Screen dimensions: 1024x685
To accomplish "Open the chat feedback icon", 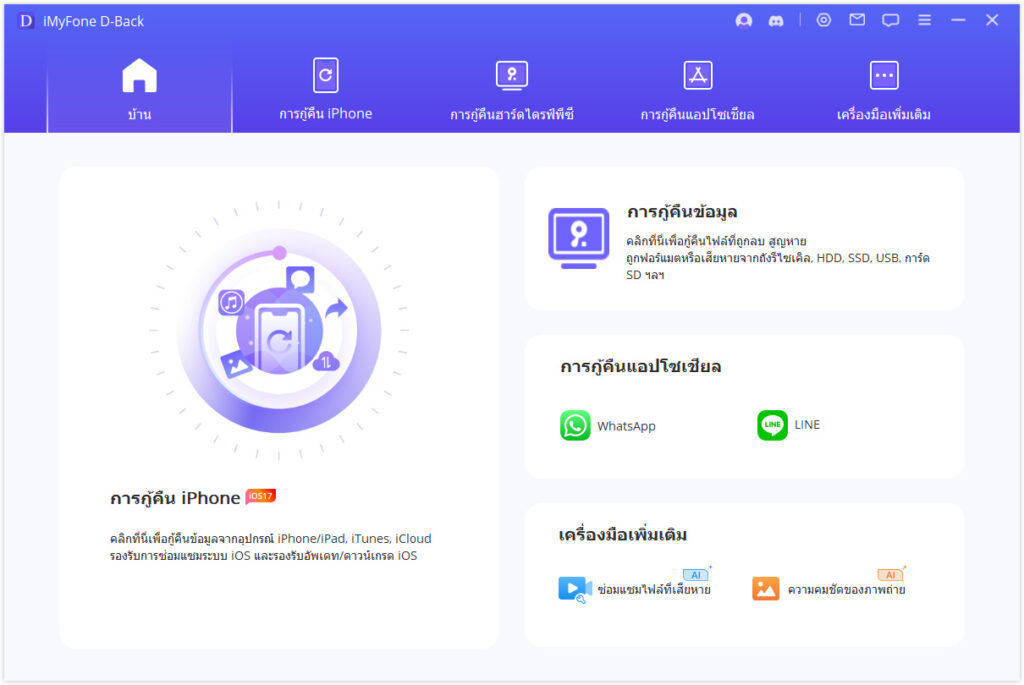I will coord(890,20).
